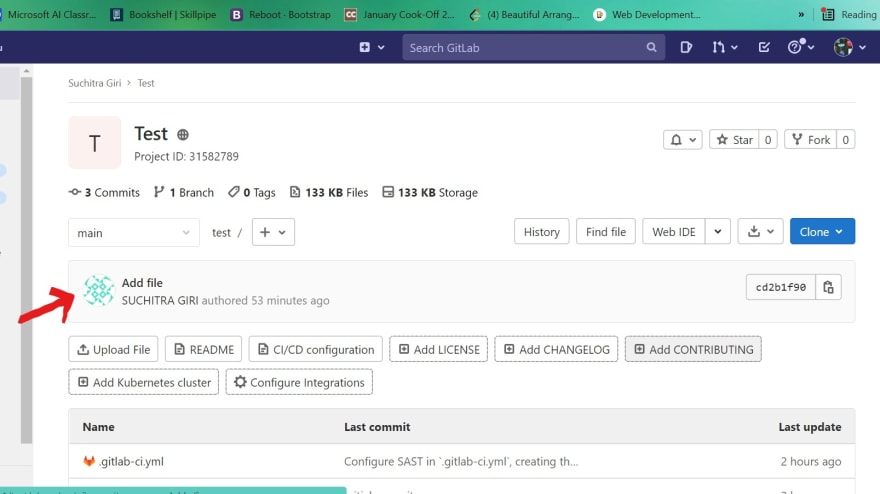The width and height of the screenshot is (880, 494).
Task: Click the project avatar T thumbnail
Action: click(95, 143)
